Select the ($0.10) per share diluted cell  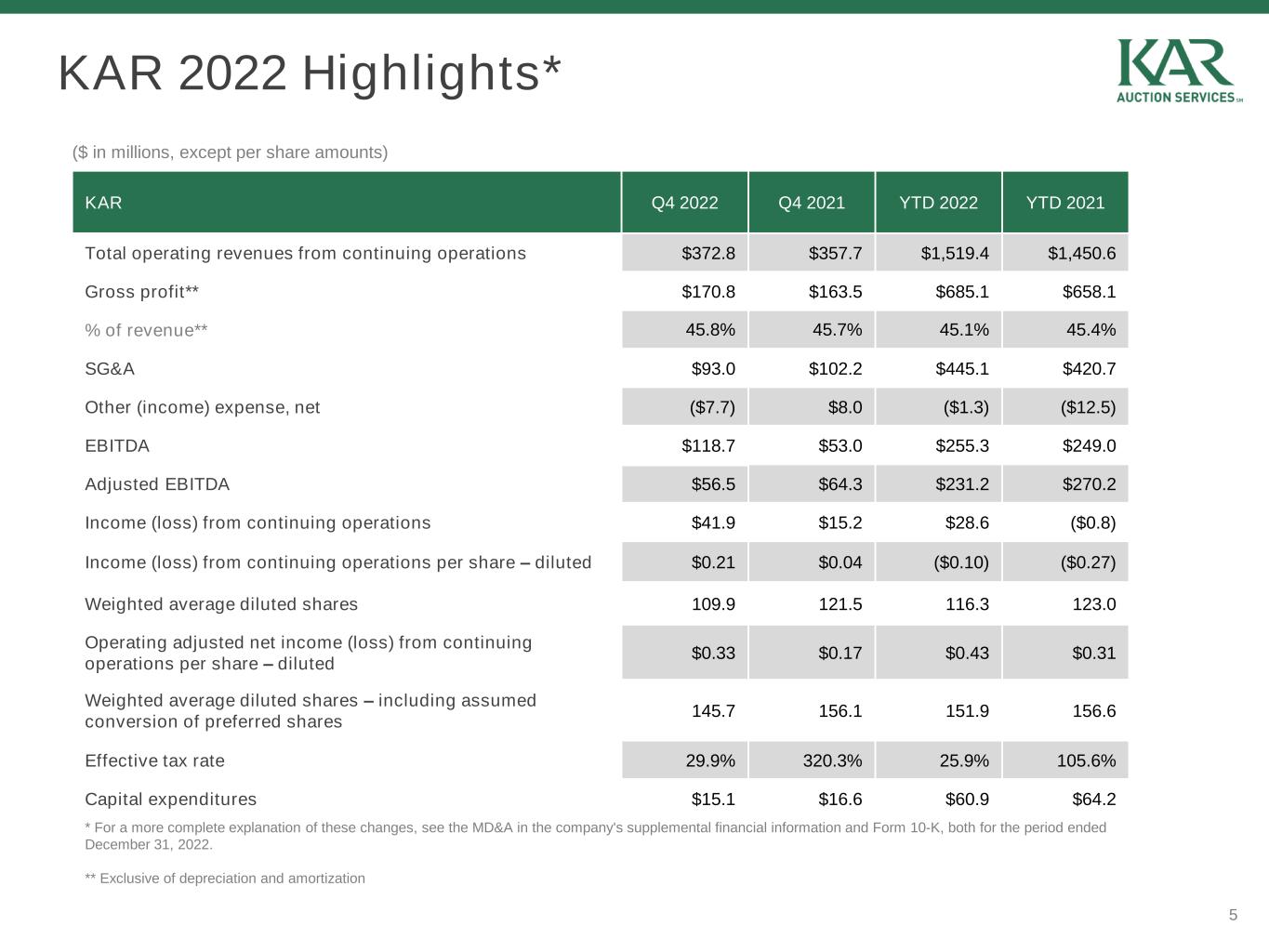[960, 562]
